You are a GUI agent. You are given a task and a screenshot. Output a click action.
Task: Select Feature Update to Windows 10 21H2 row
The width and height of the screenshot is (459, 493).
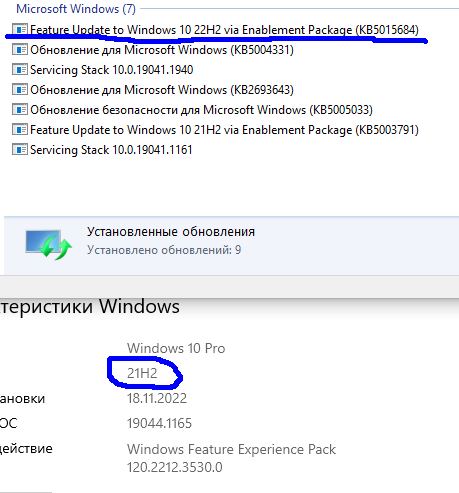[224, 130]
